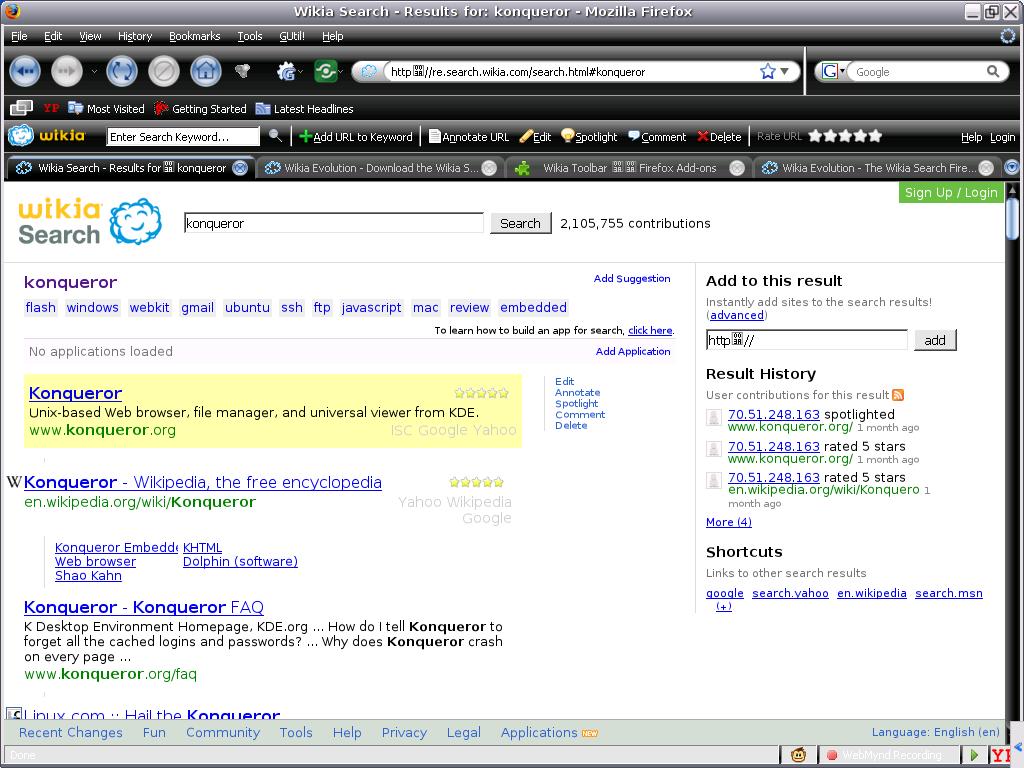Click the http:// add-site input field

click(807, 340)
